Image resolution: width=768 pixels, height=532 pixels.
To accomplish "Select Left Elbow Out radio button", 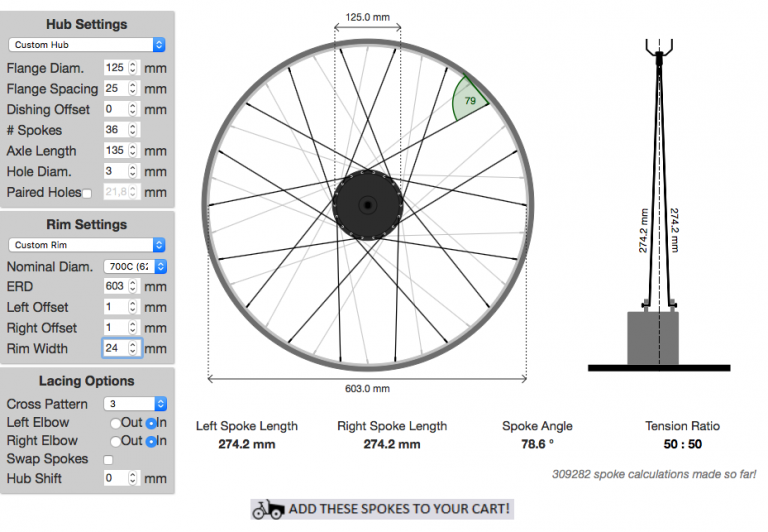I will [x=115, y=423].
